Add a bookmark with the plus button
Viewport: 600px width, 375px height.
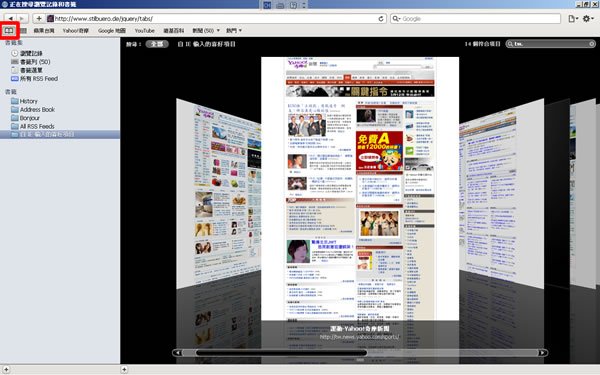click(39, 18)
